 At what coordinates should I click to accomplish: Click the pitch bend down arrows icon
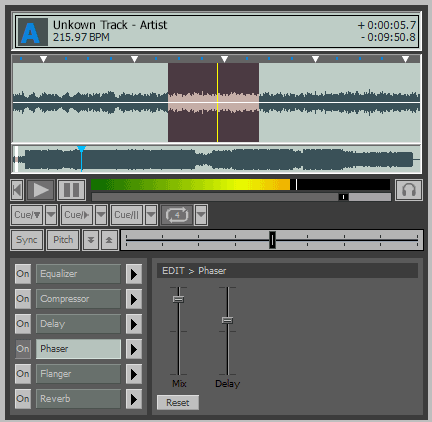tap(91, 240)
